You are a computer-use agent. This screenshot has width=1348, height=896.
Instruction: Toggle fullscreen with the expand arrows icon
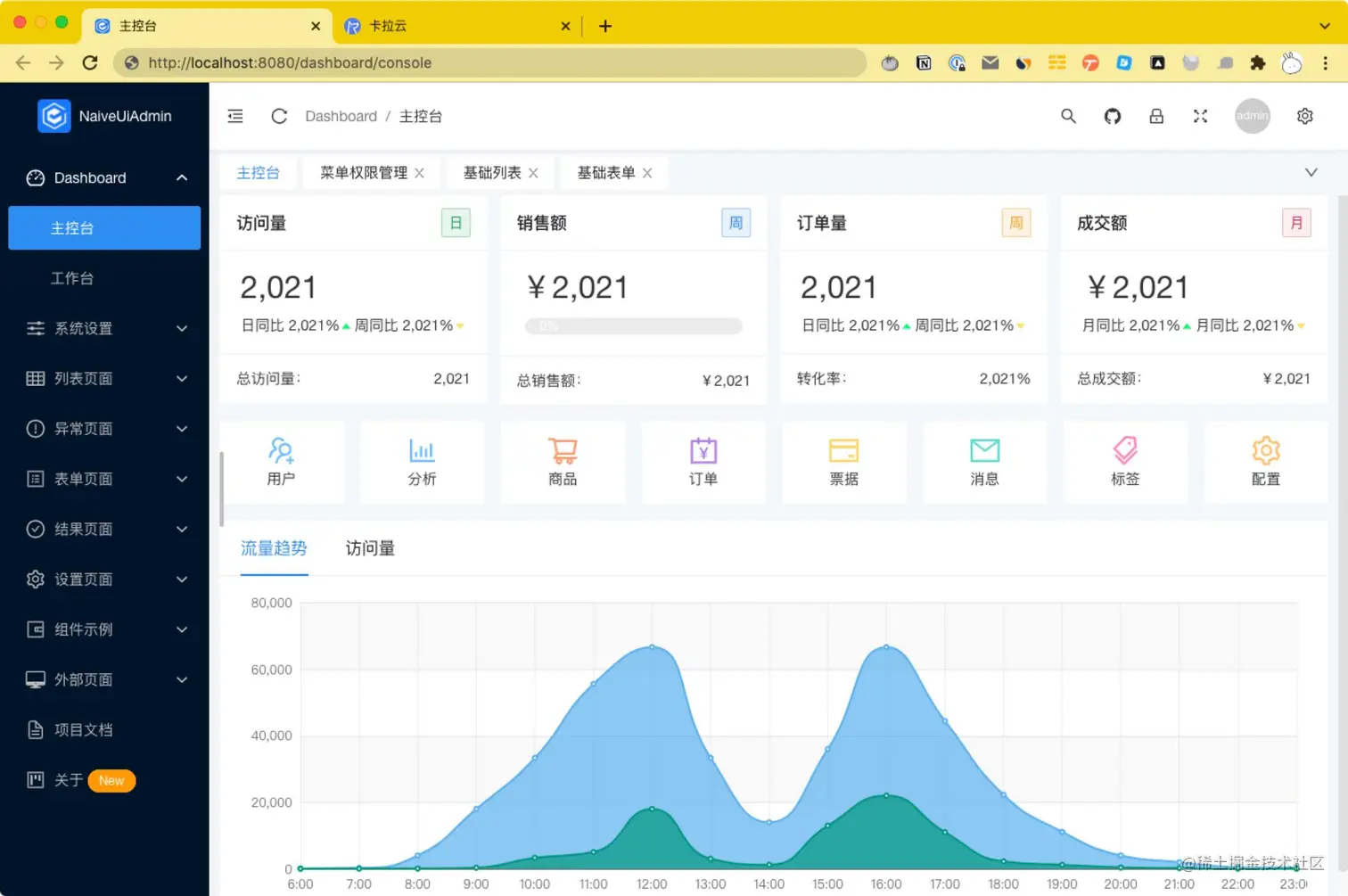tap(1200, 116)
